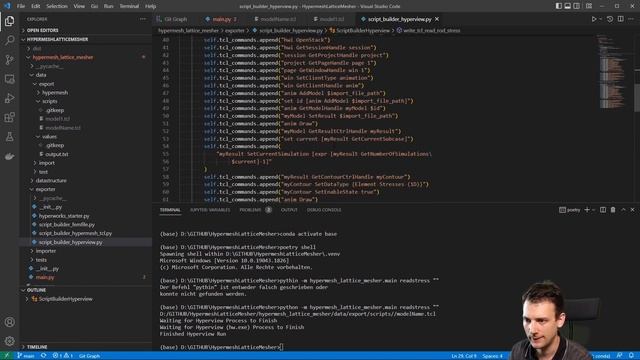Switch to the Output panel tab
This screenshot has height=360, width=640.
289,210
